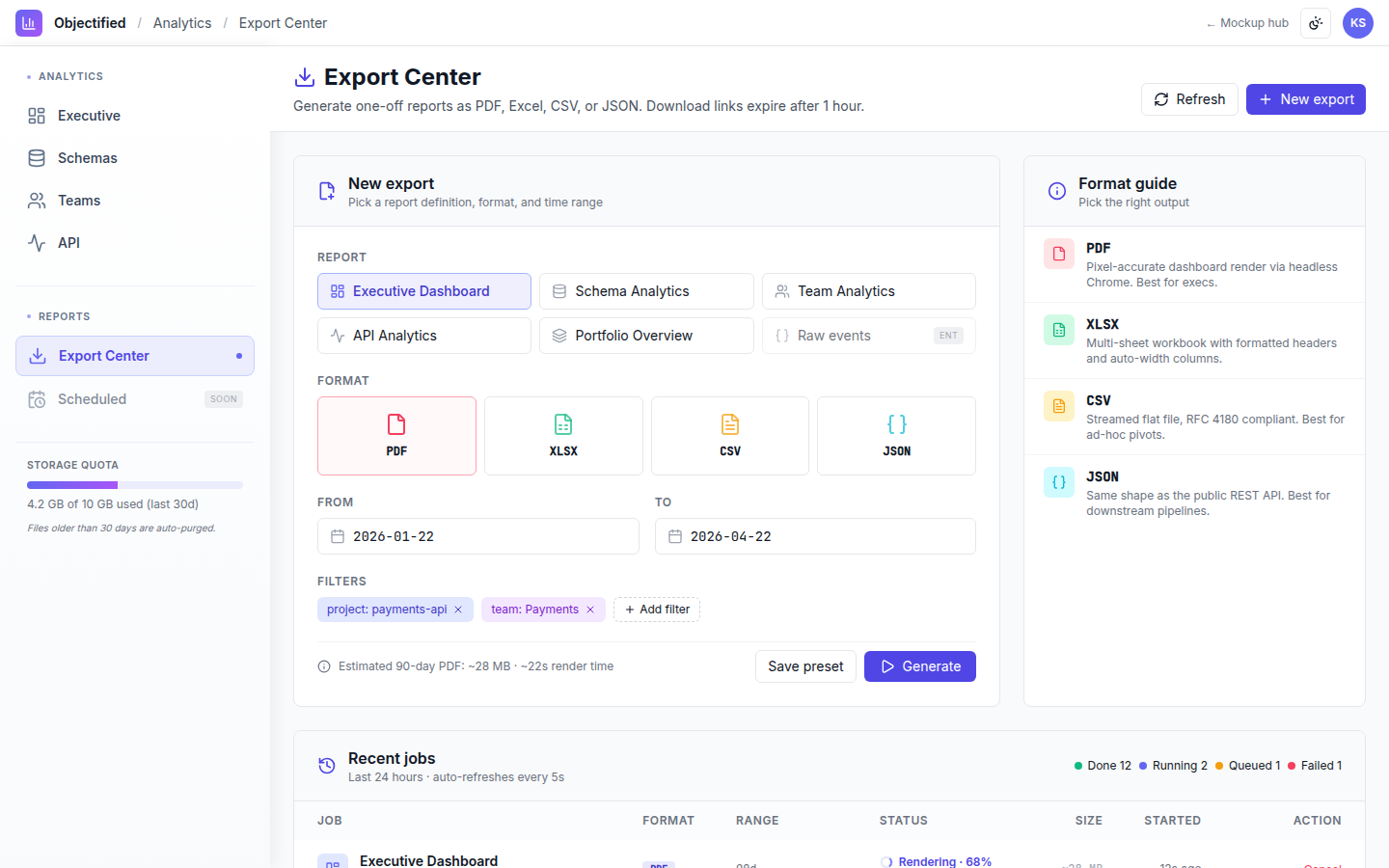Screen dimensions: 1389x868
Task: Click the storage quota progress bar
Action: (135, 485)
